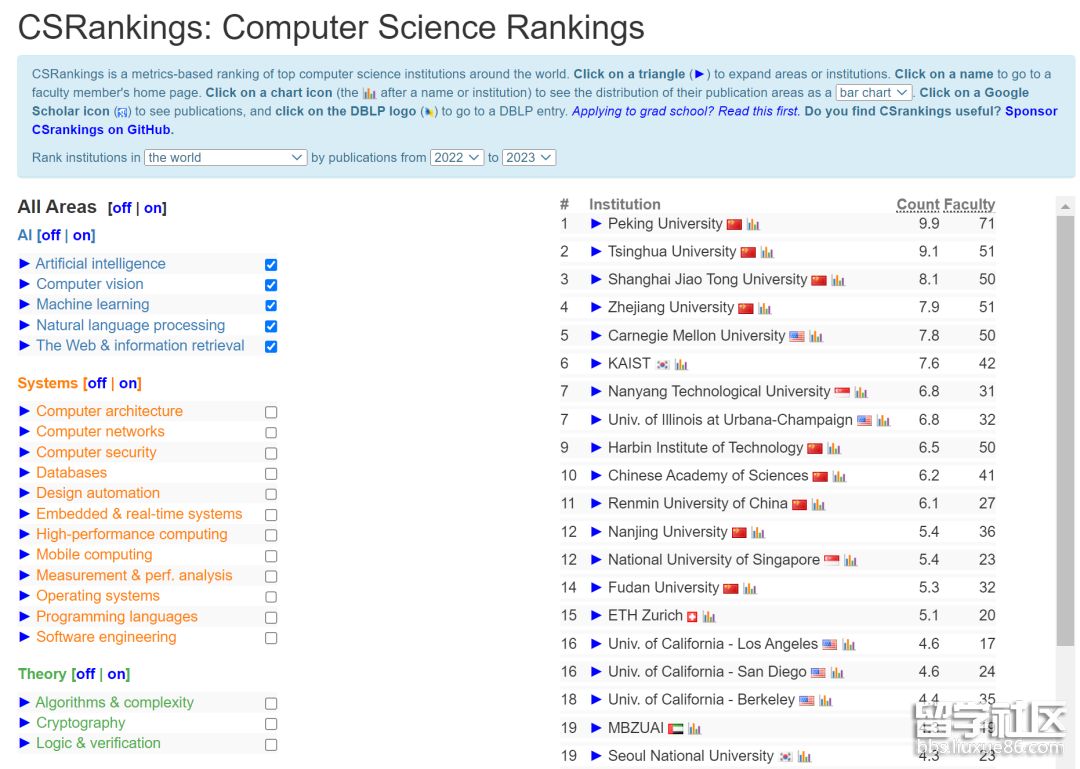Open the start year 2022 dropdown

(457, 158)
